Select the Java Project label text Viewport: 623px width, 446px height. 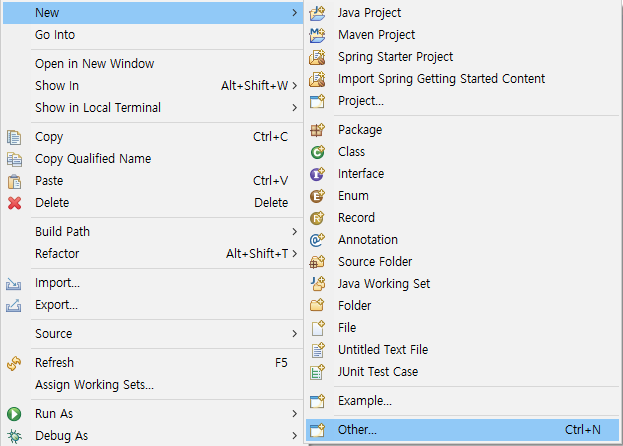[x=370, y=13]
